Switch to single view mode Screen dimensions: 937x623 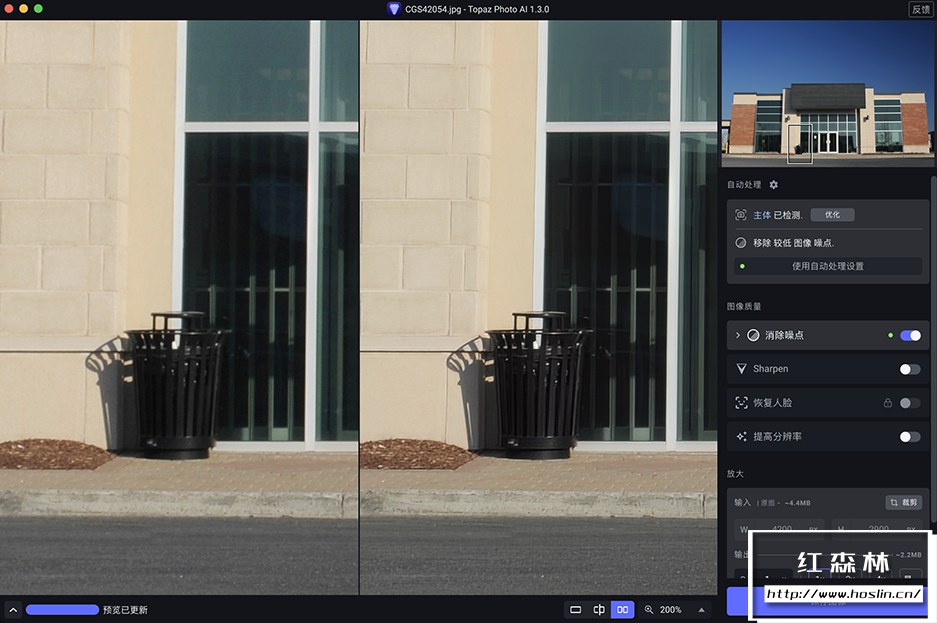click(x=575, y=610)
